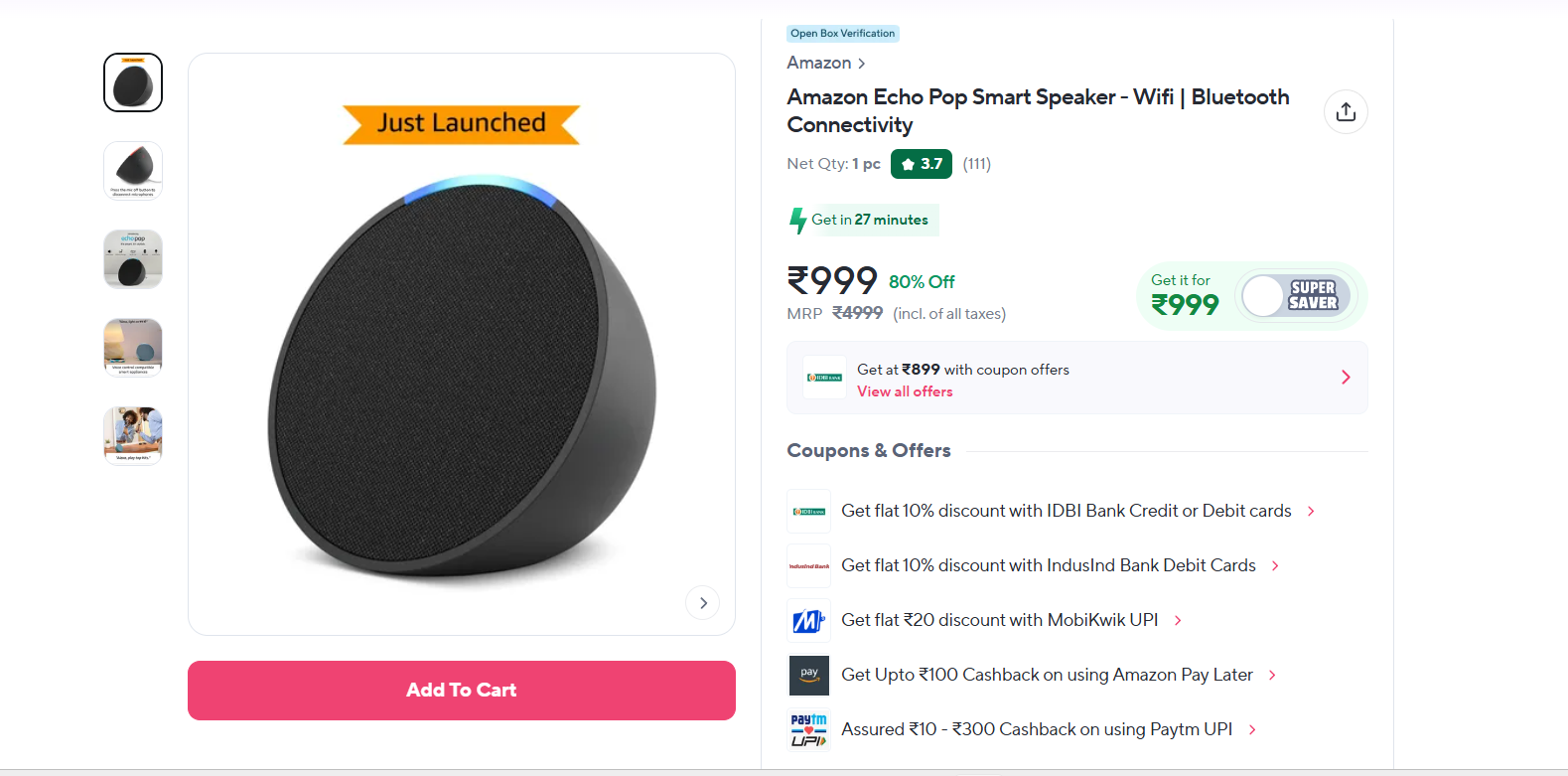Click the share icon beside product title
Image resolution: width=1568 pixels, height=776 pixels.
point(1346,111)
